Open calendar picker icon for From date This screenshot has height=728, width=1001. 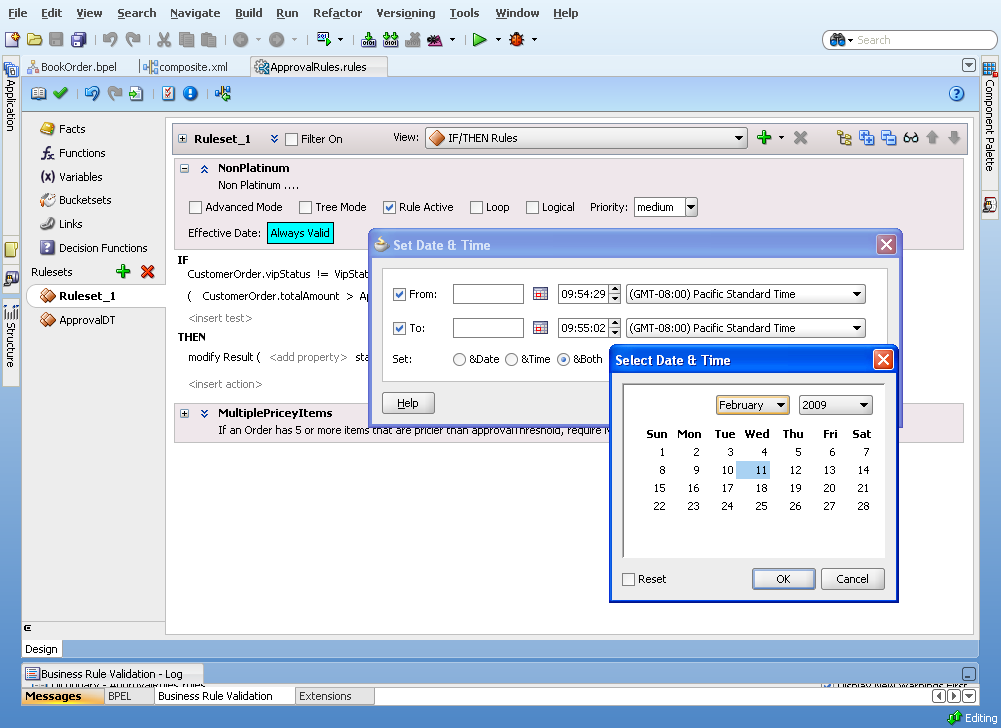point(541,294)
